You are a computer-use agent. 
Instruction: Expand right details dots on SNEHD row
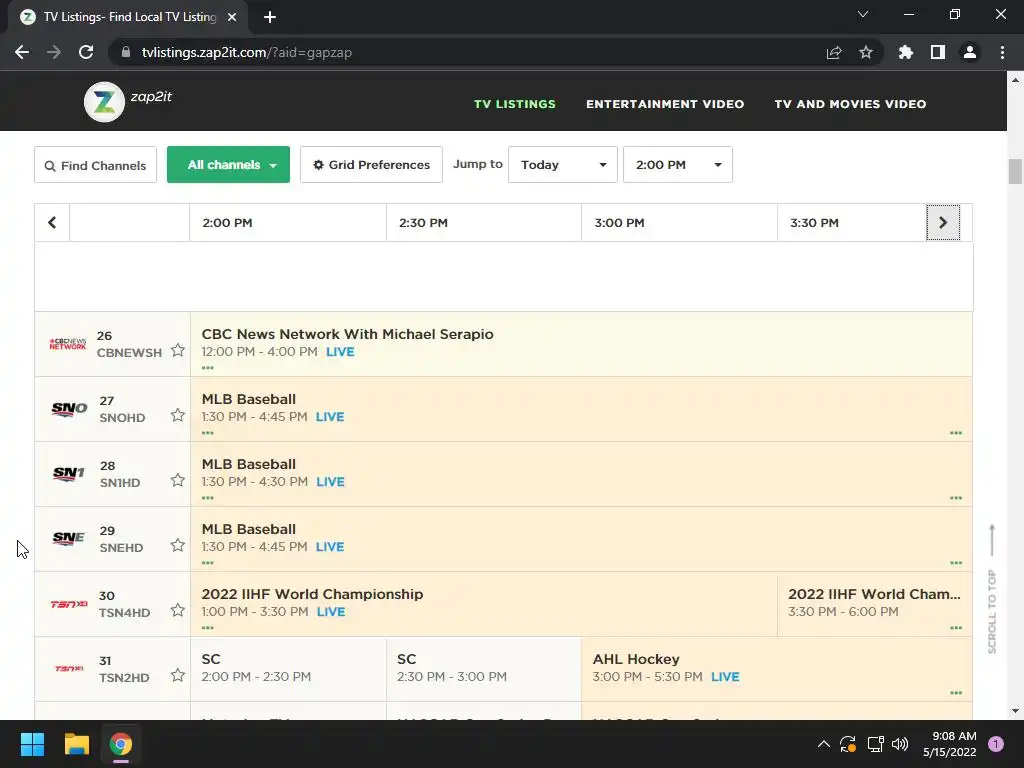pyautogui.click(x=956, y=563)
